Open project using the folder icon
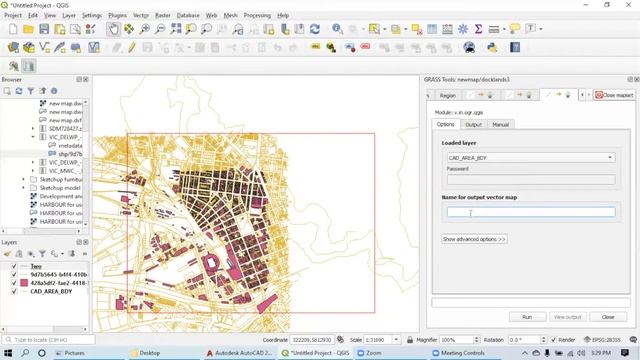The height and width of the screenshot is (360, 640). [28, 29]
